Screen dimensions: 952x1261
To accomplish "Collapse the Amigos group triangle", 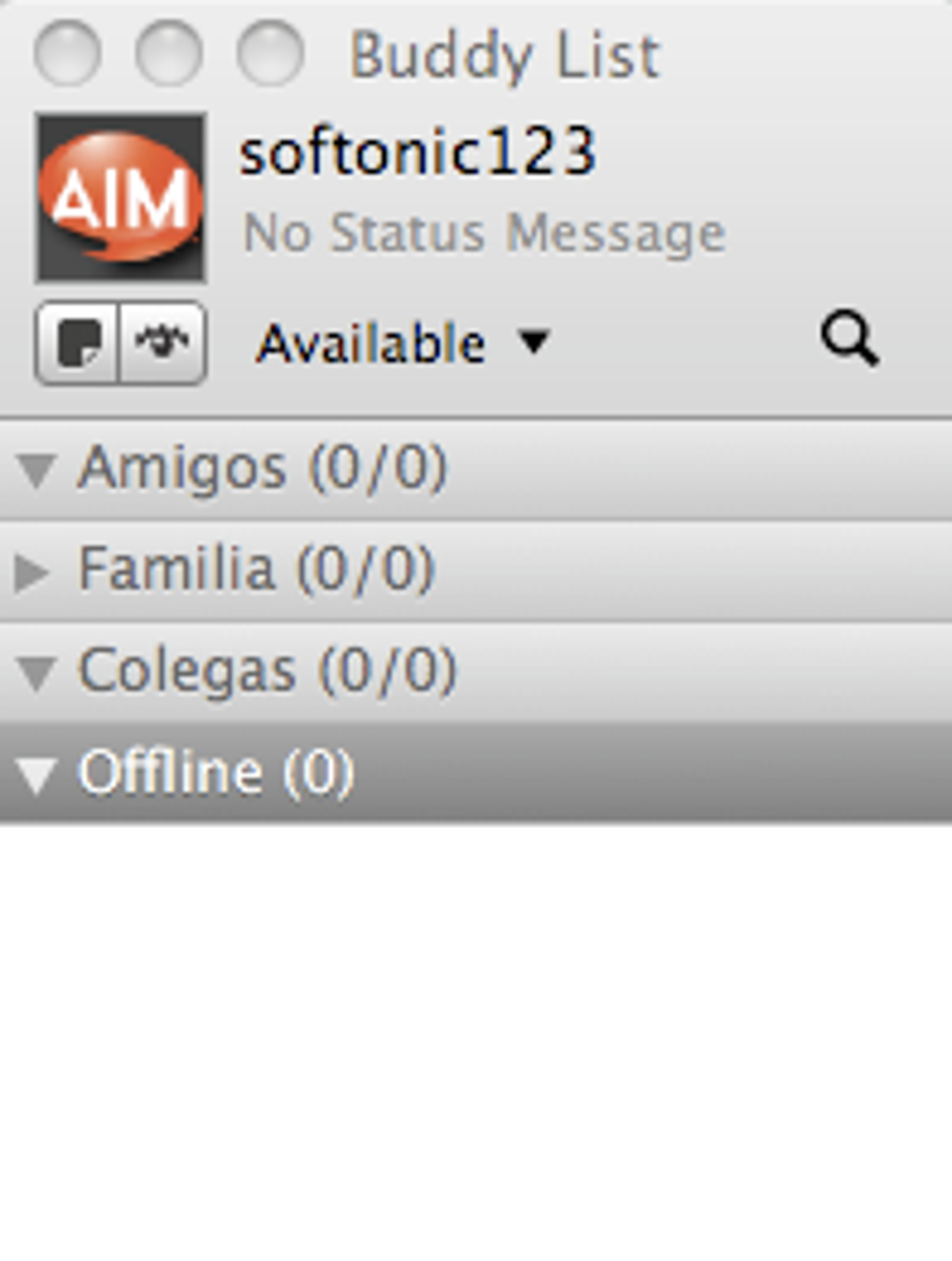I will (35, 469).
